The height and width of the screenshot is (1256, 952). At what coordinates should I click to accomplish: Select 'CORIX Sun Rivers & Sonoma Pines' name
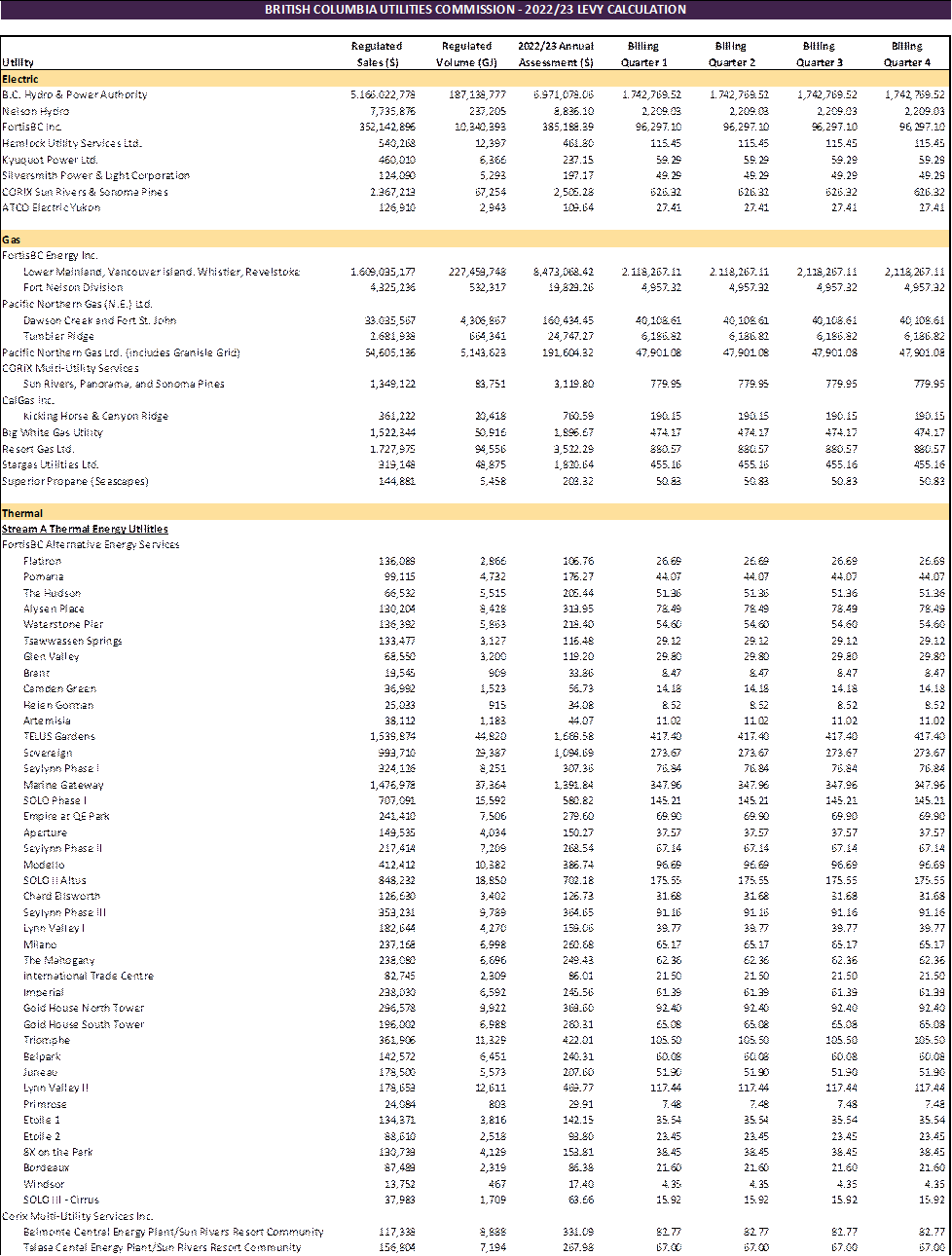coord(85,192)
